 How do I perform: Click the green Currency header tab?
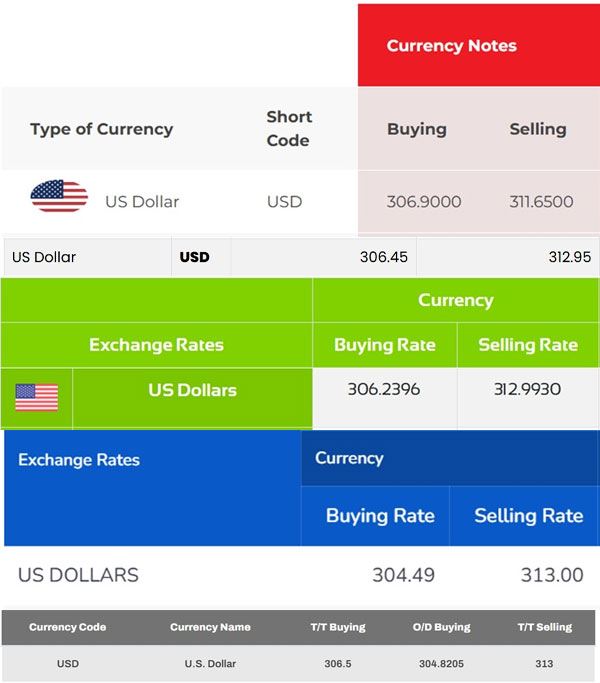coord(455,300)
